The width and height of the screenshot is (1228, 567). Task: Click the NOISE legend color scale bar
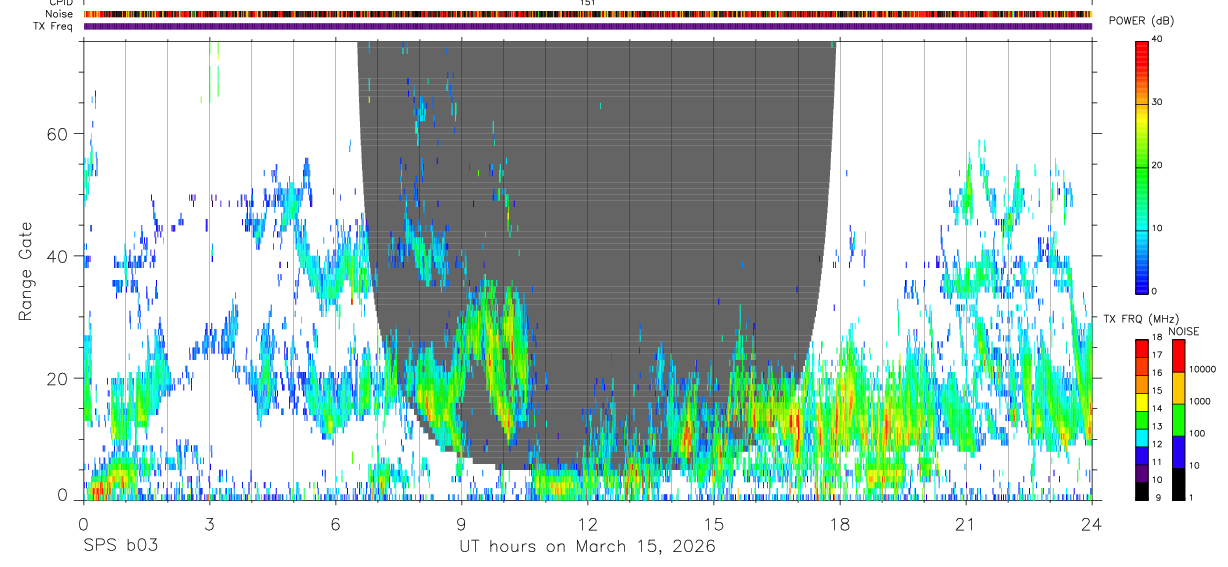(x=1178, y=419)
